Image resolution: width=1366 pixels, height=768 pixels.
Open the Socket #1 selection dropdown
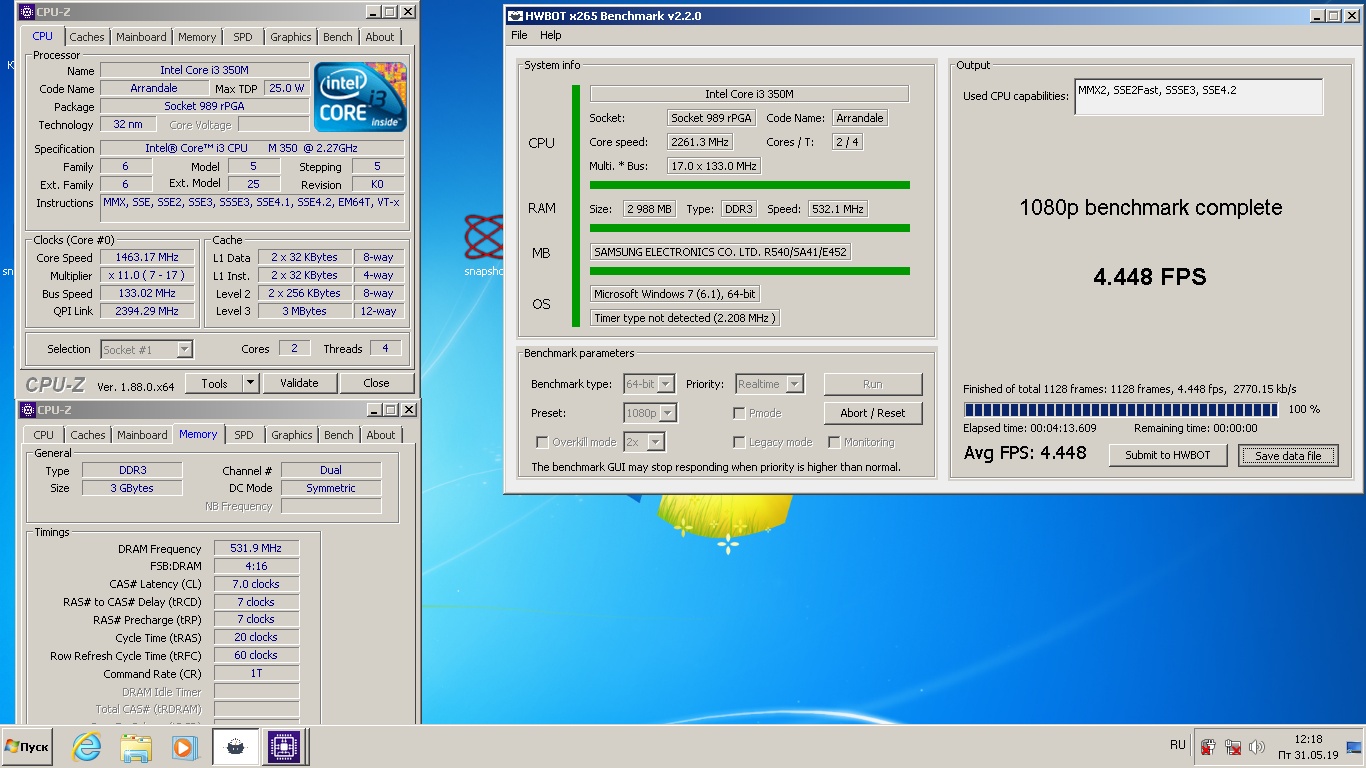click(147, 350)
